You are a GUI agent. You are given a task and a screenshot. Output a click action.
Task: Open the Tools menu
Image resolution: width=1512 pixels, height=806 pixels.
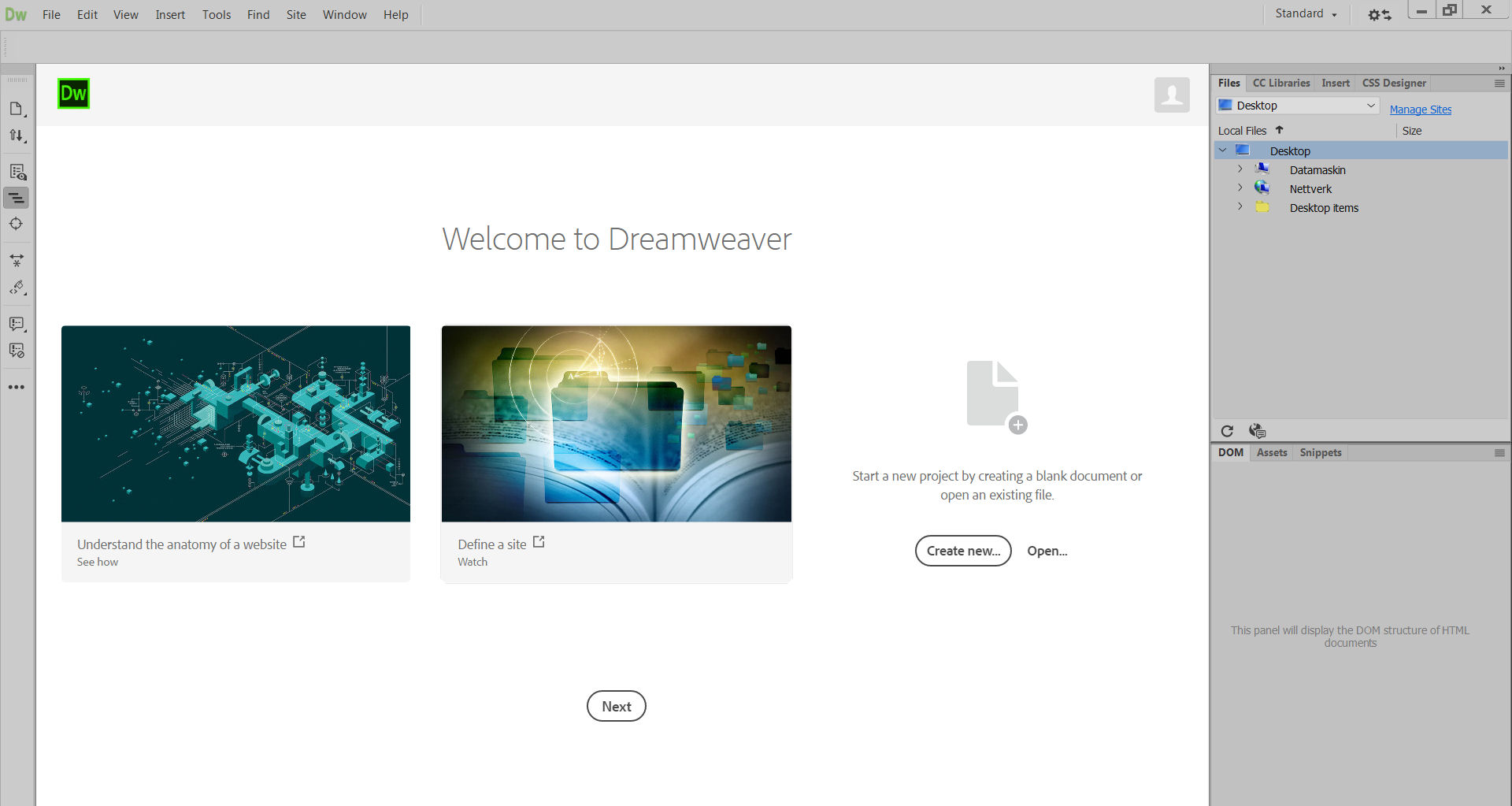(217, 14)
